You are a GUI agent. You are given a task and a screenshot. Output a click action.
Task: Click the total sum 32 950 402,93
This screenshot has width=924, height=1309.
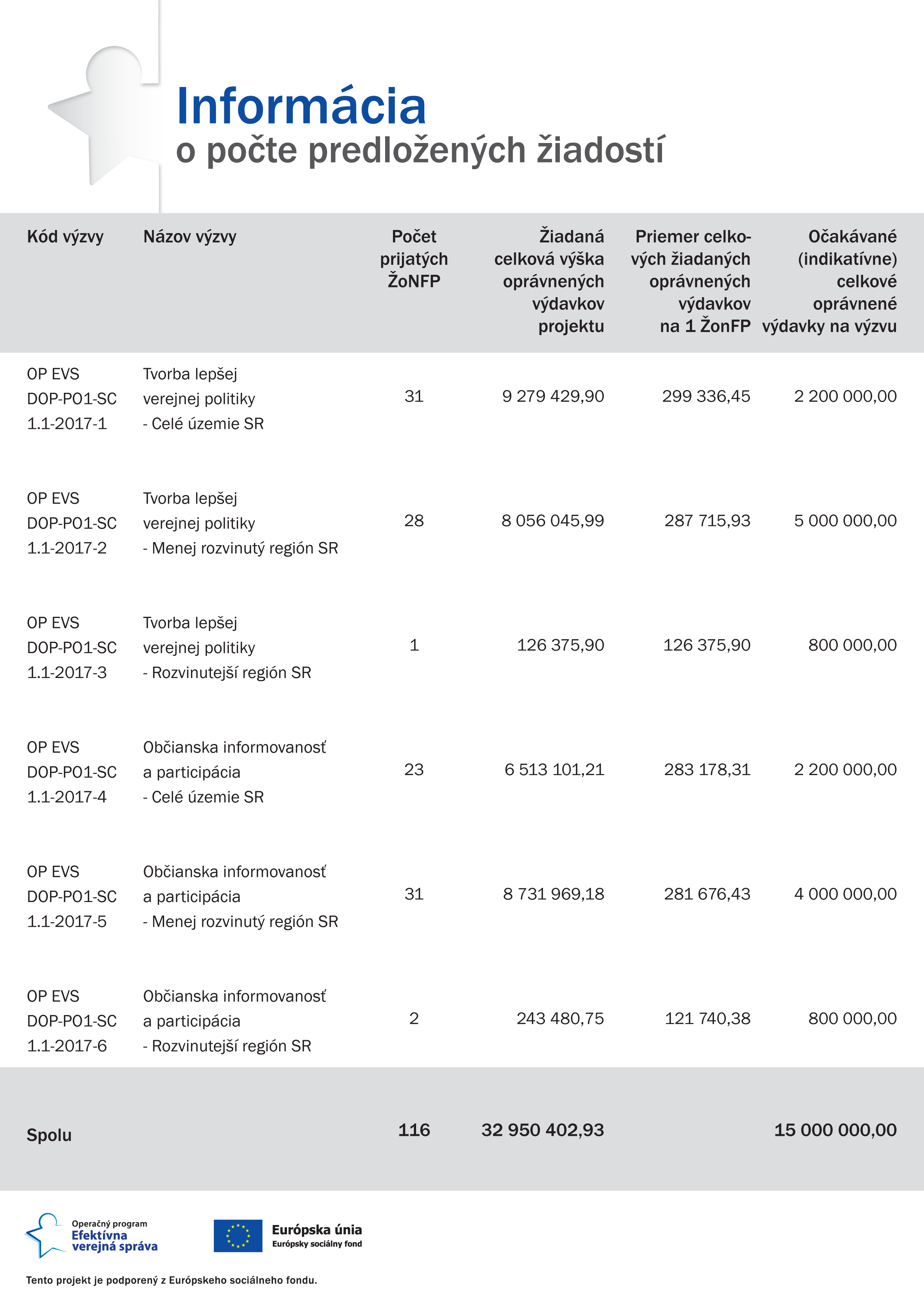click(543, 1130)
